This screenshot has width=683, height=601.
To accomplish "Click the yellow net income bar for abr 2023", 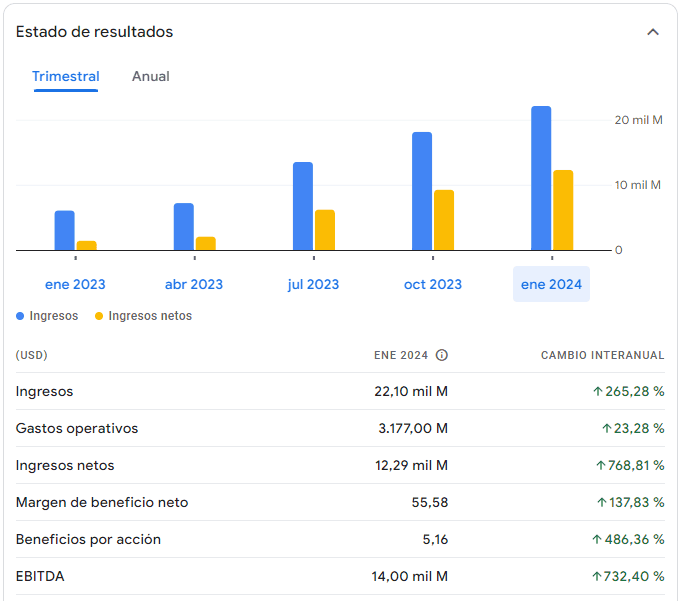I will click(x=206, y=243).
